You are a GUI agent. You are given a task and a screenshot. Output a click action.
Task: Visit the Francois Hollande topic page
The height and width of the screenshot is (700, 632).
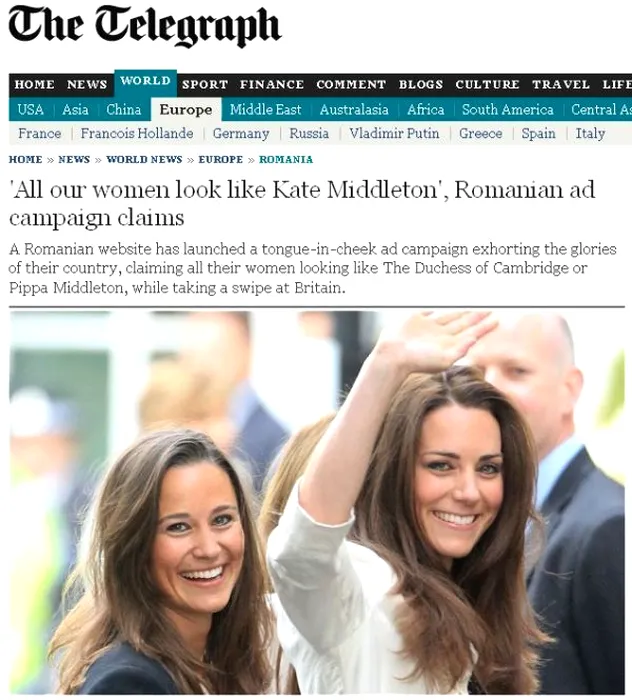coord(137,133)
